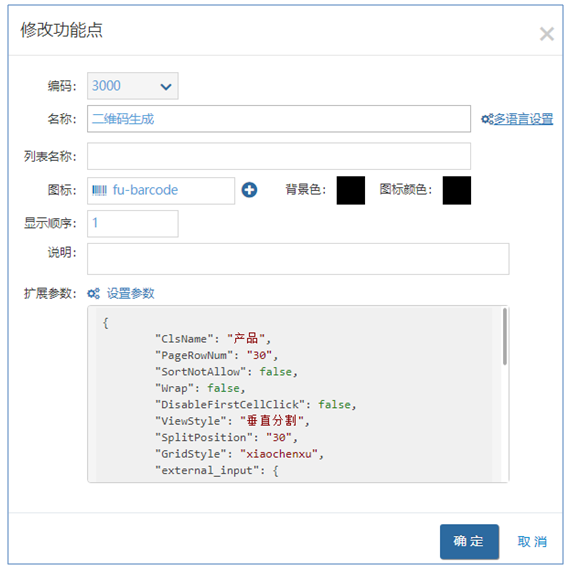Screen dimensions: 565x569
Task: Open the 设置参数 link
Action: [x=131, y=293]
